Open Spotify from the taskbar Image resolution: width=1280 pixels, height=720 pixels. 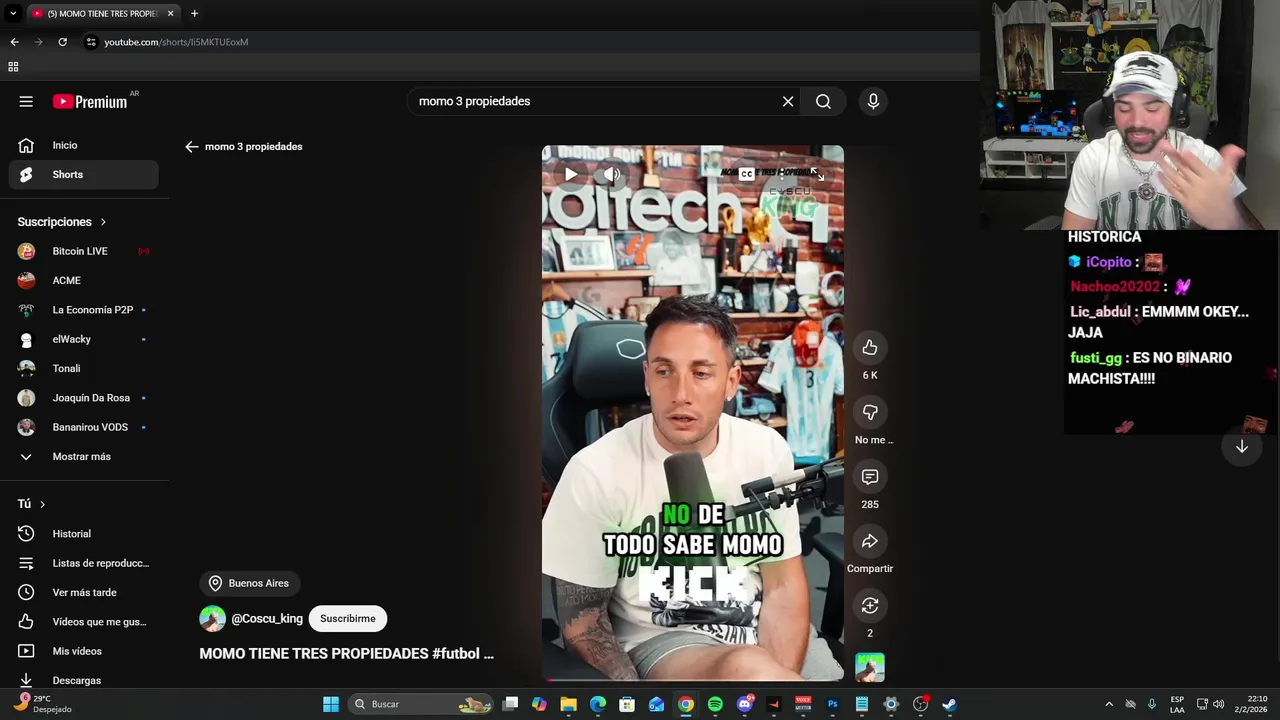pyautogui.click(x=715, y=704)
